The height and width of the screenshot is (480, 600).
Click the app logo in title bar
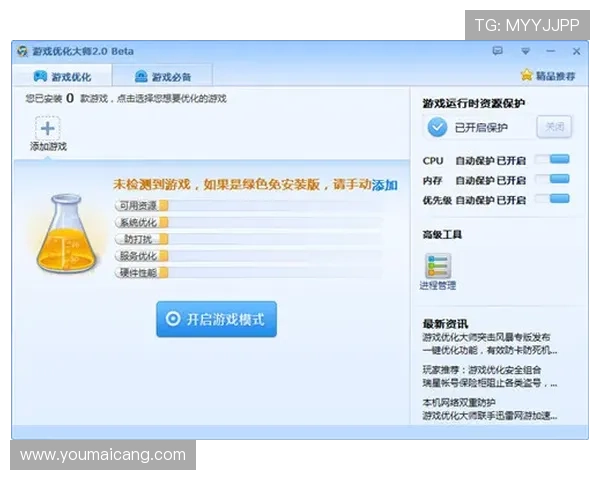[x=22, y=51]
